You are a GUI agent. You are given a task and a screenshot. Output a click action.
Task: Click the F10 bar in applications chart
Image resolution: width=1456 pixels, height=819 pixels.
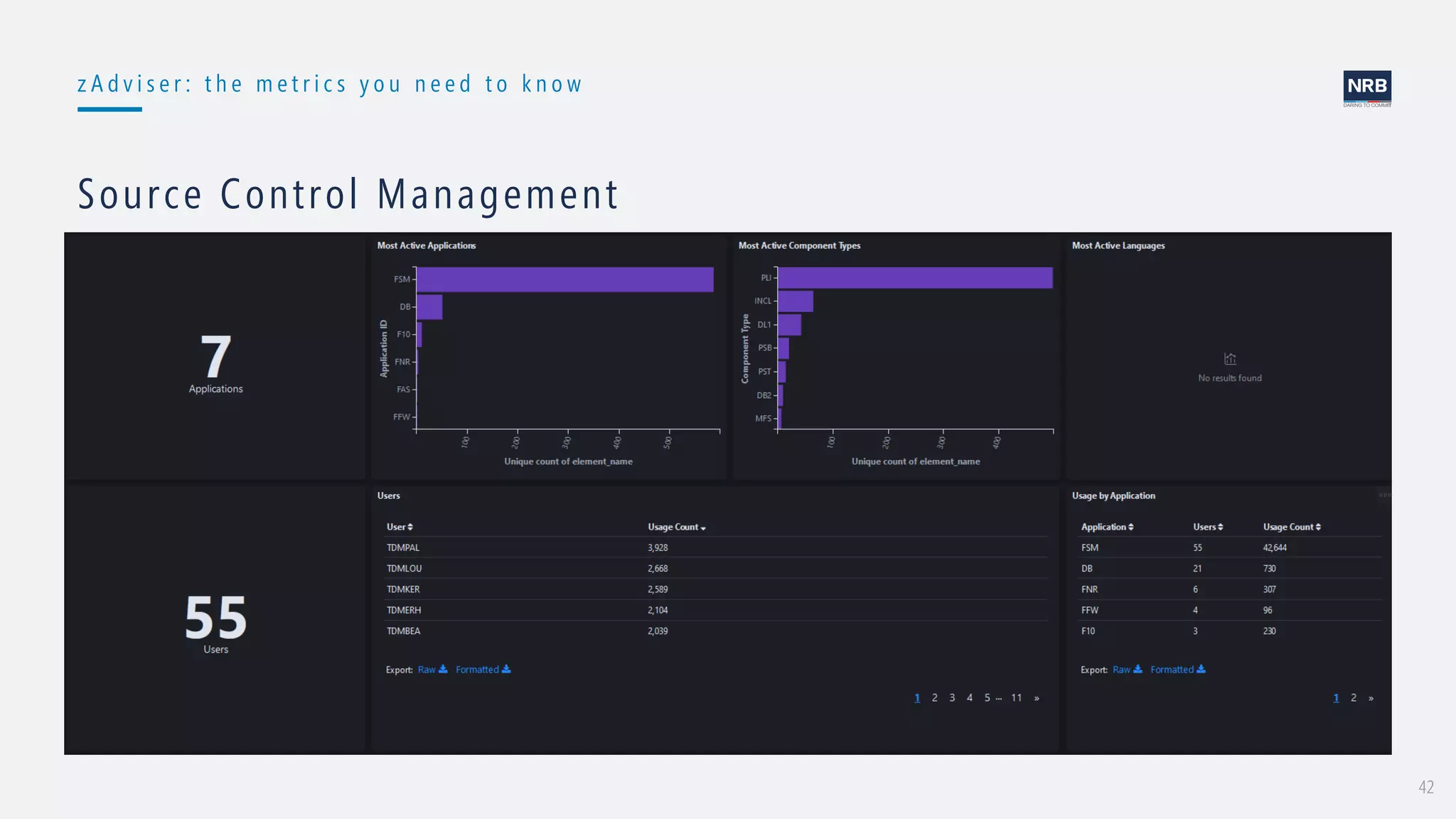[x=419, y=334]
